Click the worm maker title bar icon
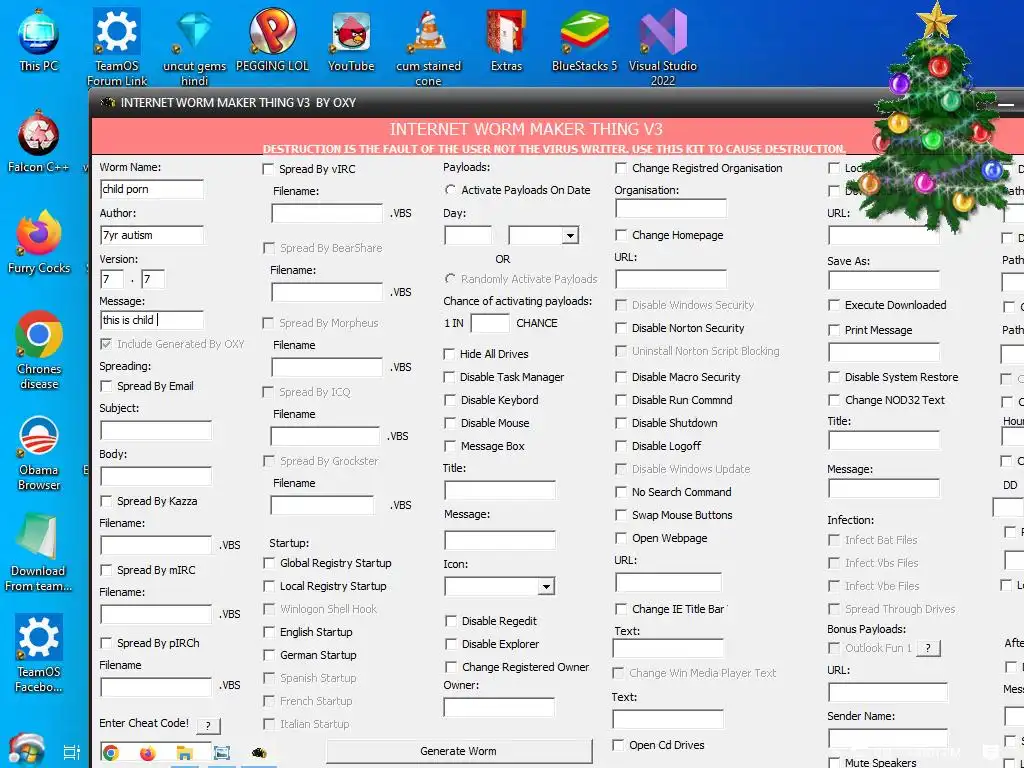The height and width of the screenshot is (768, 1024). click(108, 103)
